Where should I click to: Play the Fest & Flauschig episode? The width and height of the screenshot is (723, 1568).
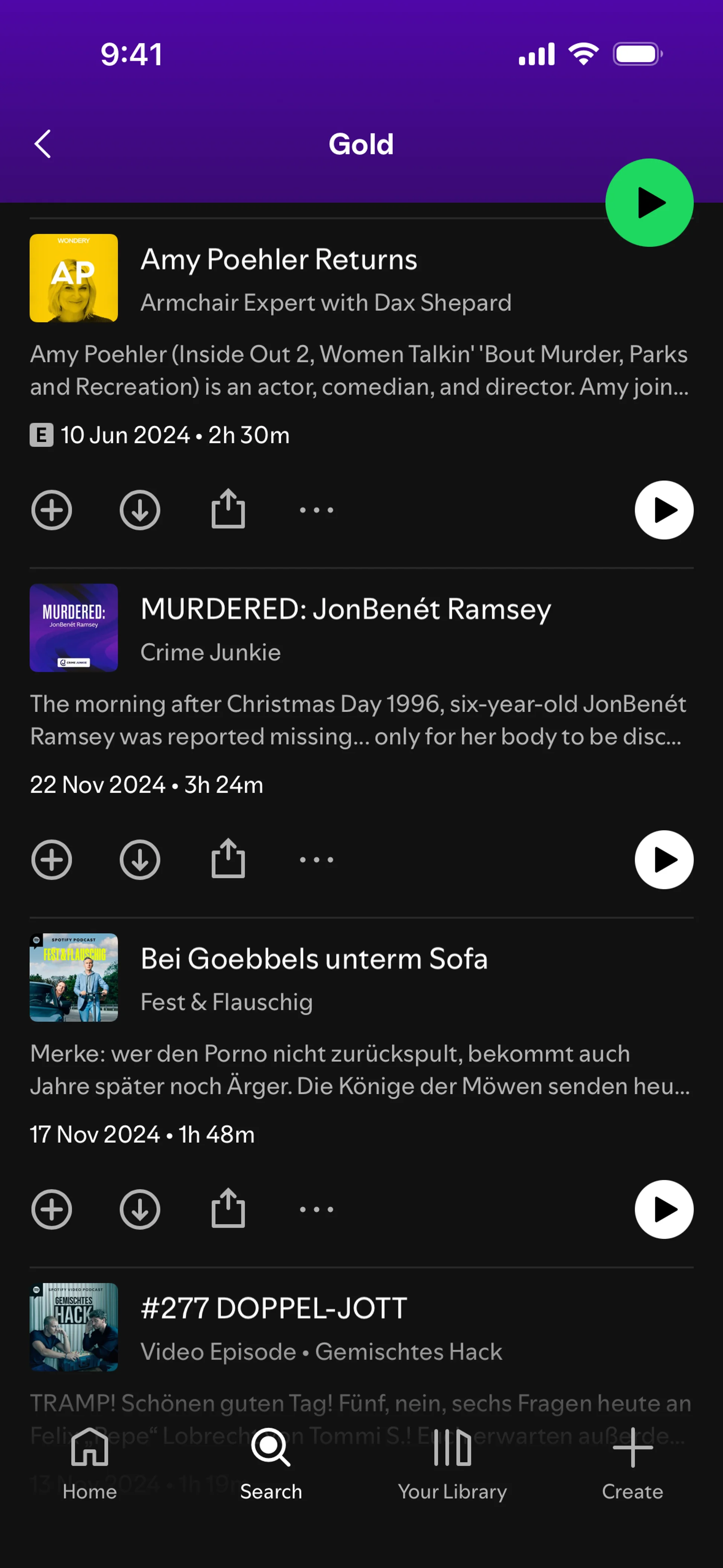(x=664, y=1209)
